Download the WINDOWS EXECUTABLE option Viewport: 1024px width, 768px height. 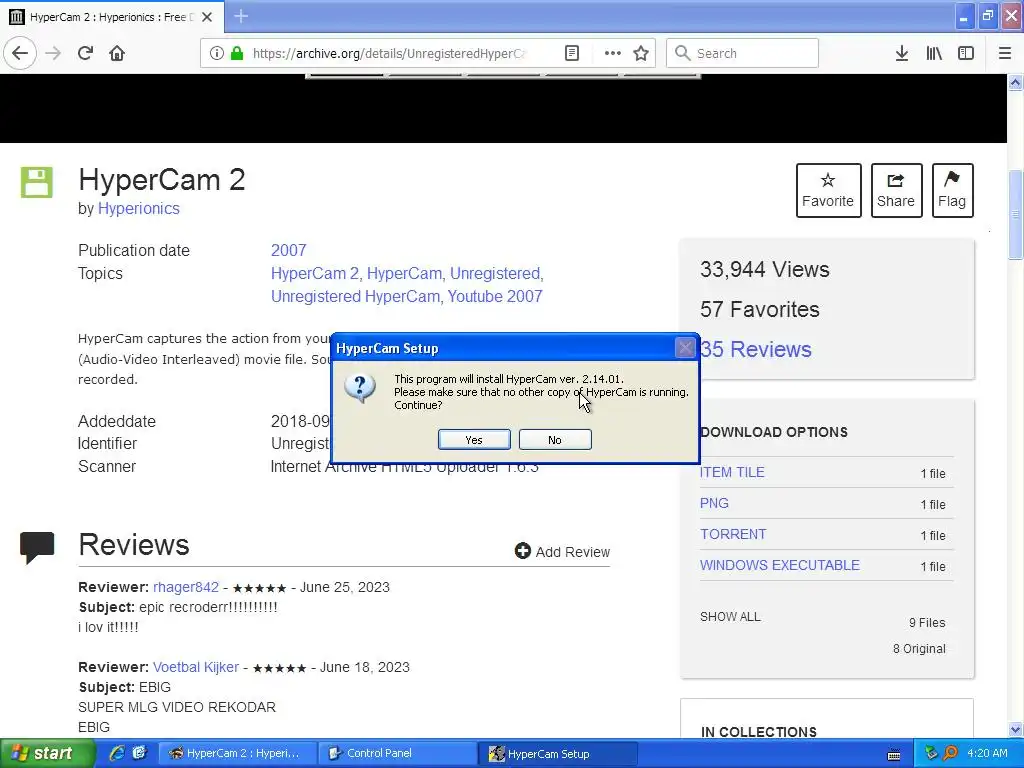(x=780, y=565)
